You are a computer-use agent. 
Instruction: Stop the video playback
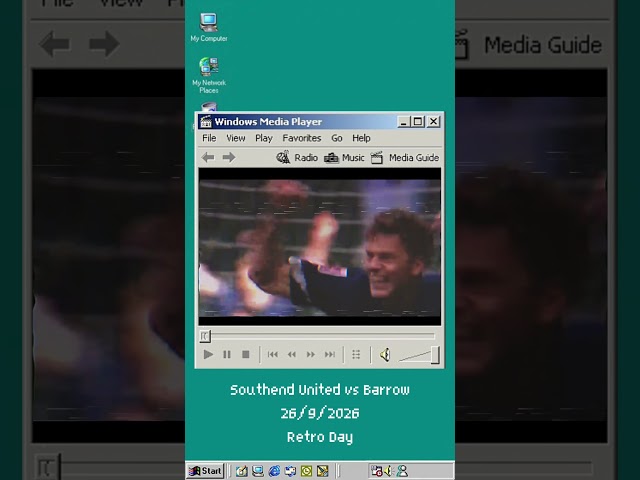click(245, 354)
